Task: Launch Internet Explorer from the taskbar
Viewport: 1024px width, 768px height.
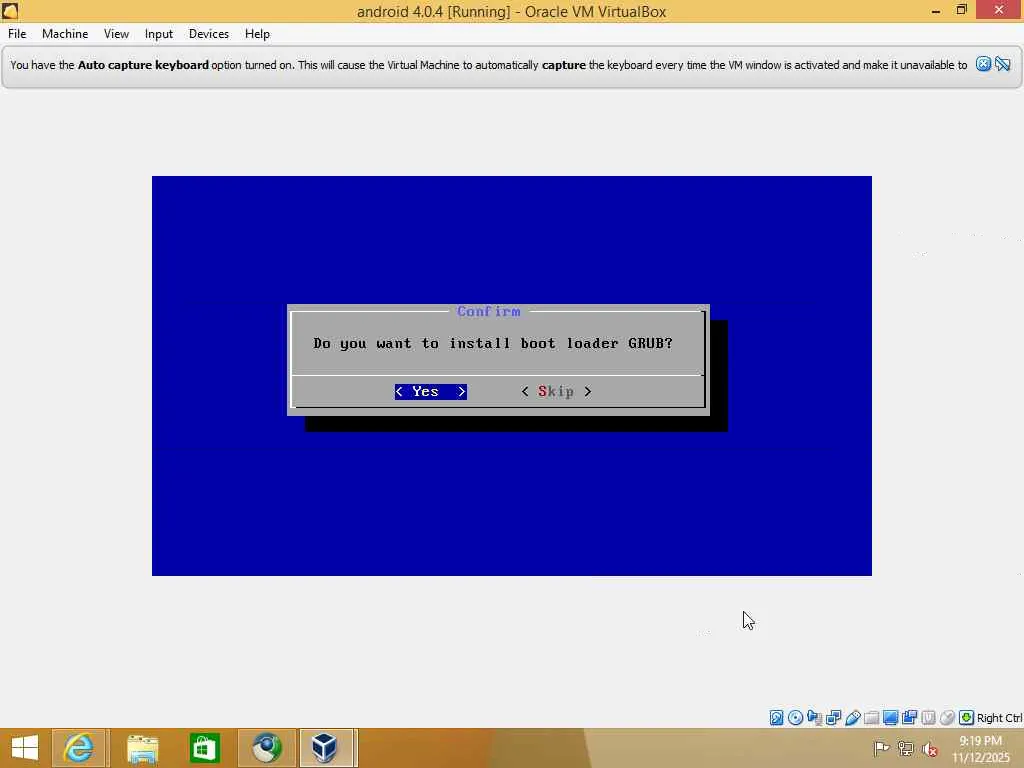Action: click(79, 748)
